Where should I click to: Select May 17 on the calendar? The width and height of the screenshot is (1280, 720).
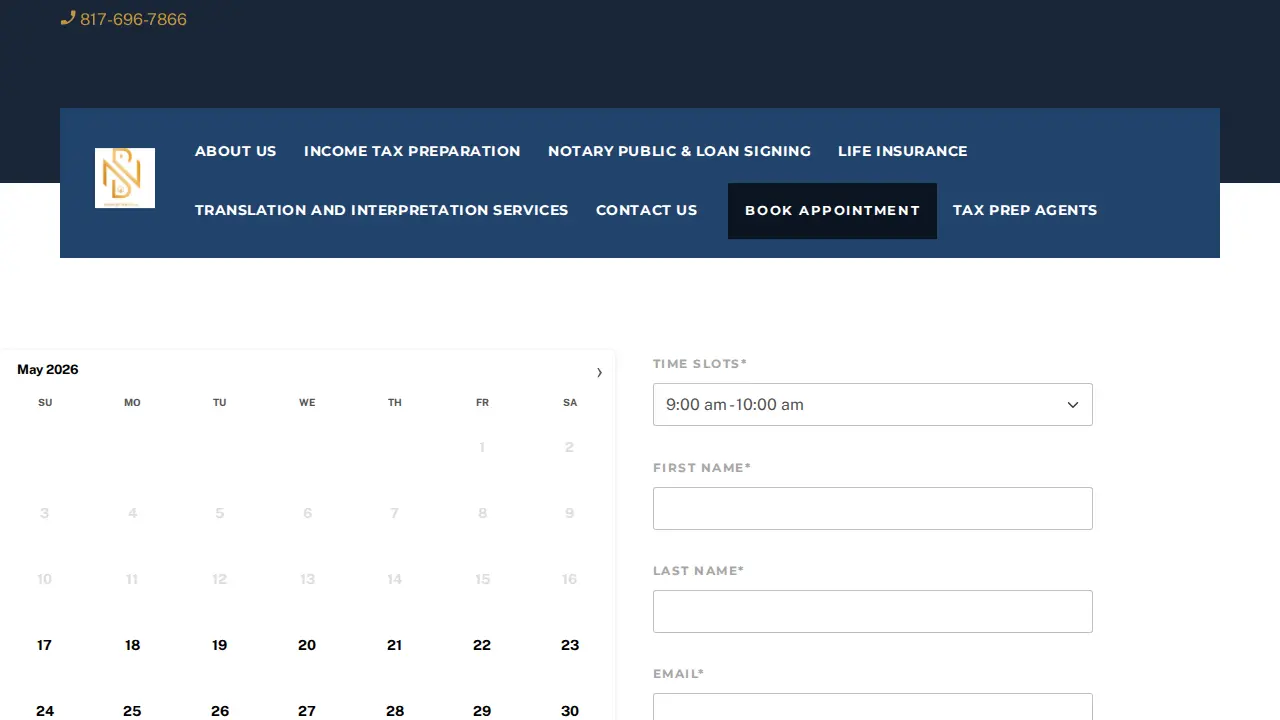(x=44, y=645)
